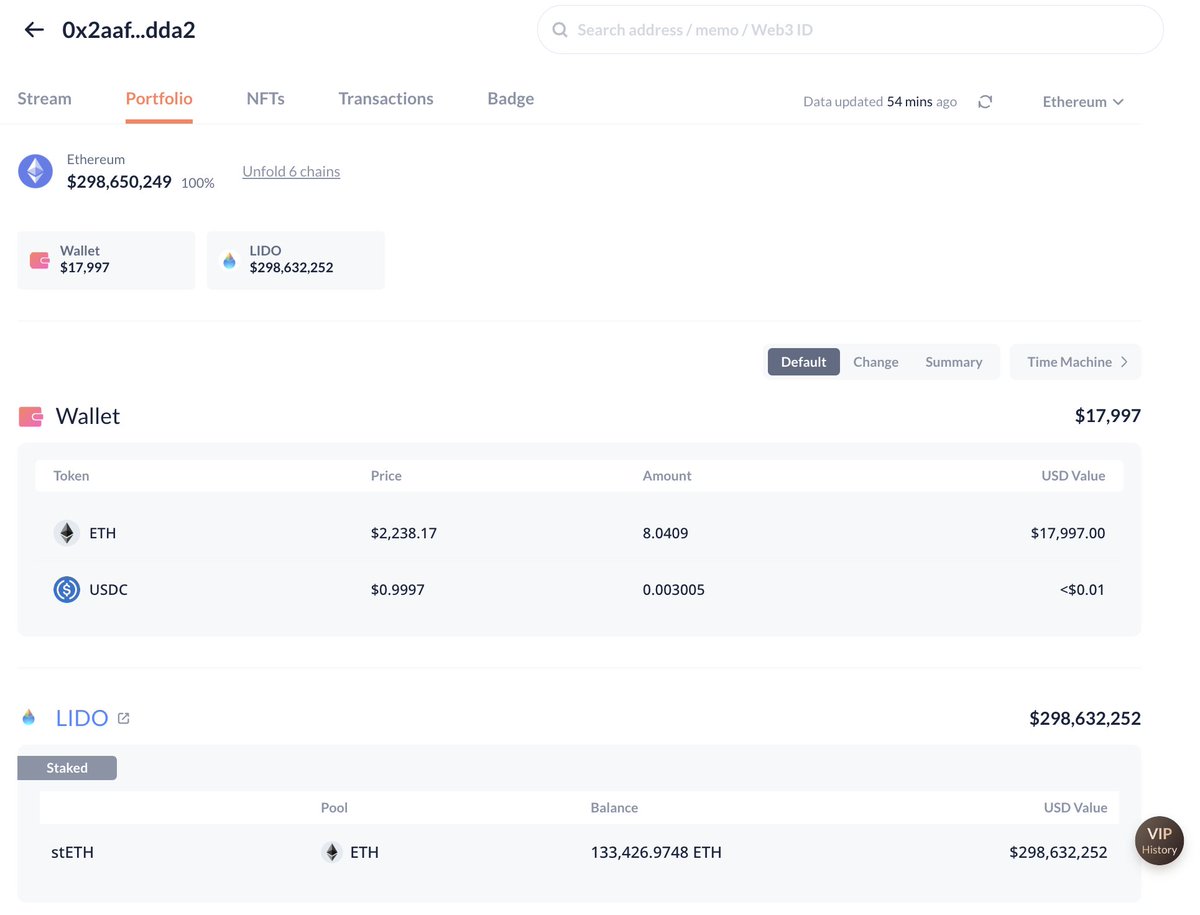
Task: Click the search magnifier icon
Action: point(560,30)
